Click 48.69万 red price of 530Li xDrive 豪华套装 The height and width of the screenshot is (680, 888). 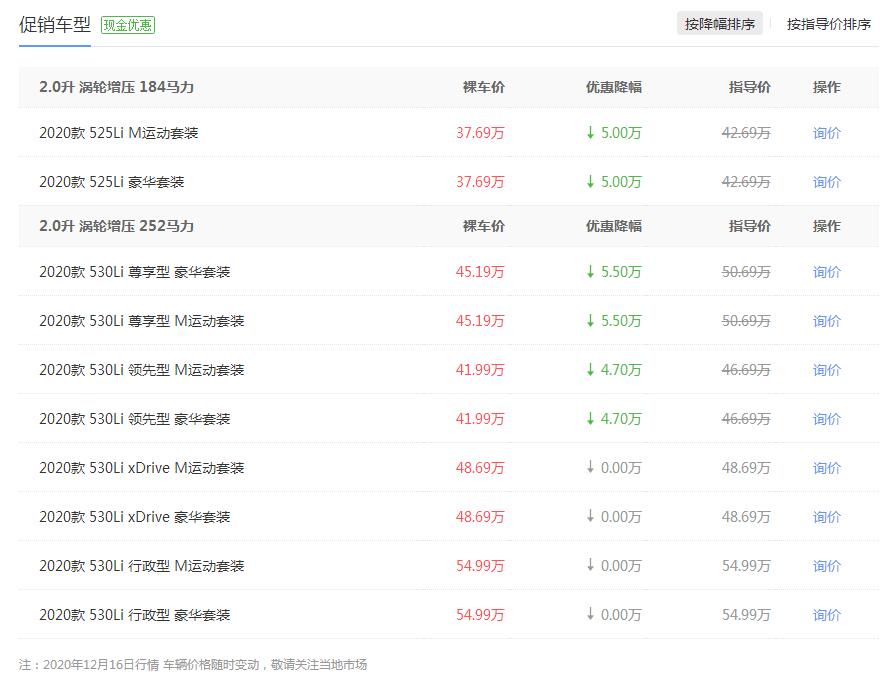click(x=480, y=517)
